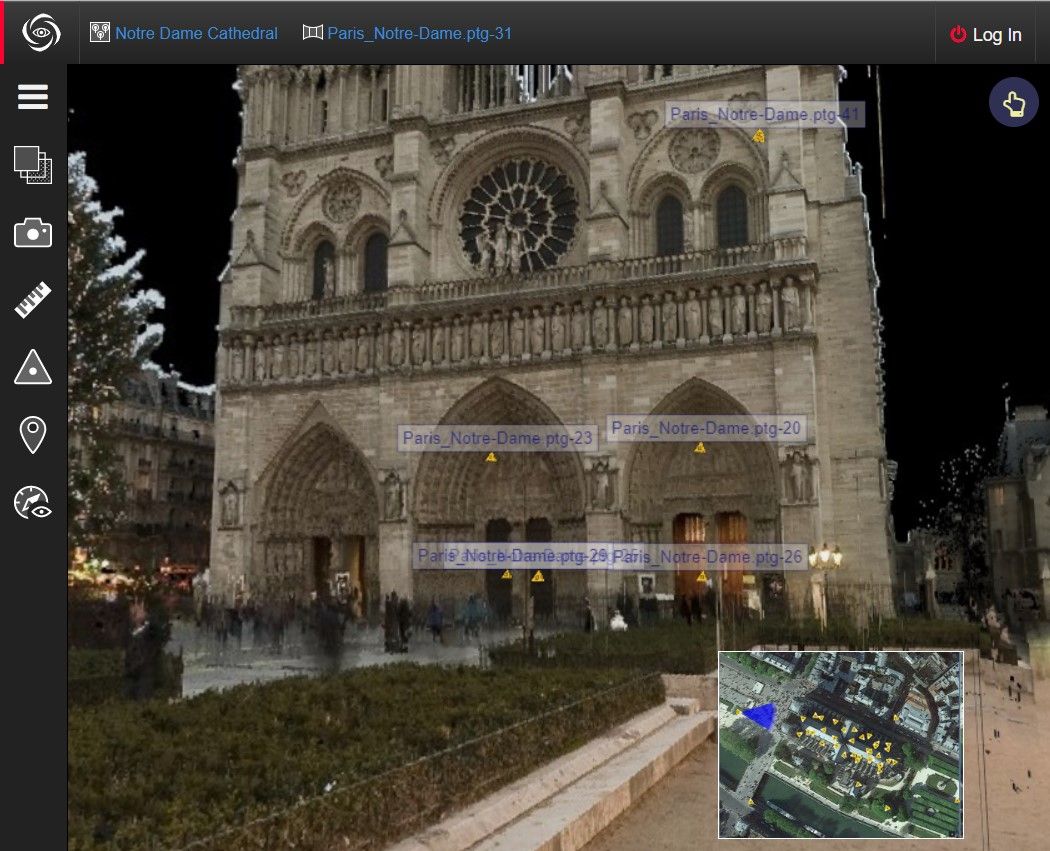Click the triangle scan position icon in the sidebar
Image resolution: width=1050 pixels, height=851 pixels.
(x=33, y=367)
